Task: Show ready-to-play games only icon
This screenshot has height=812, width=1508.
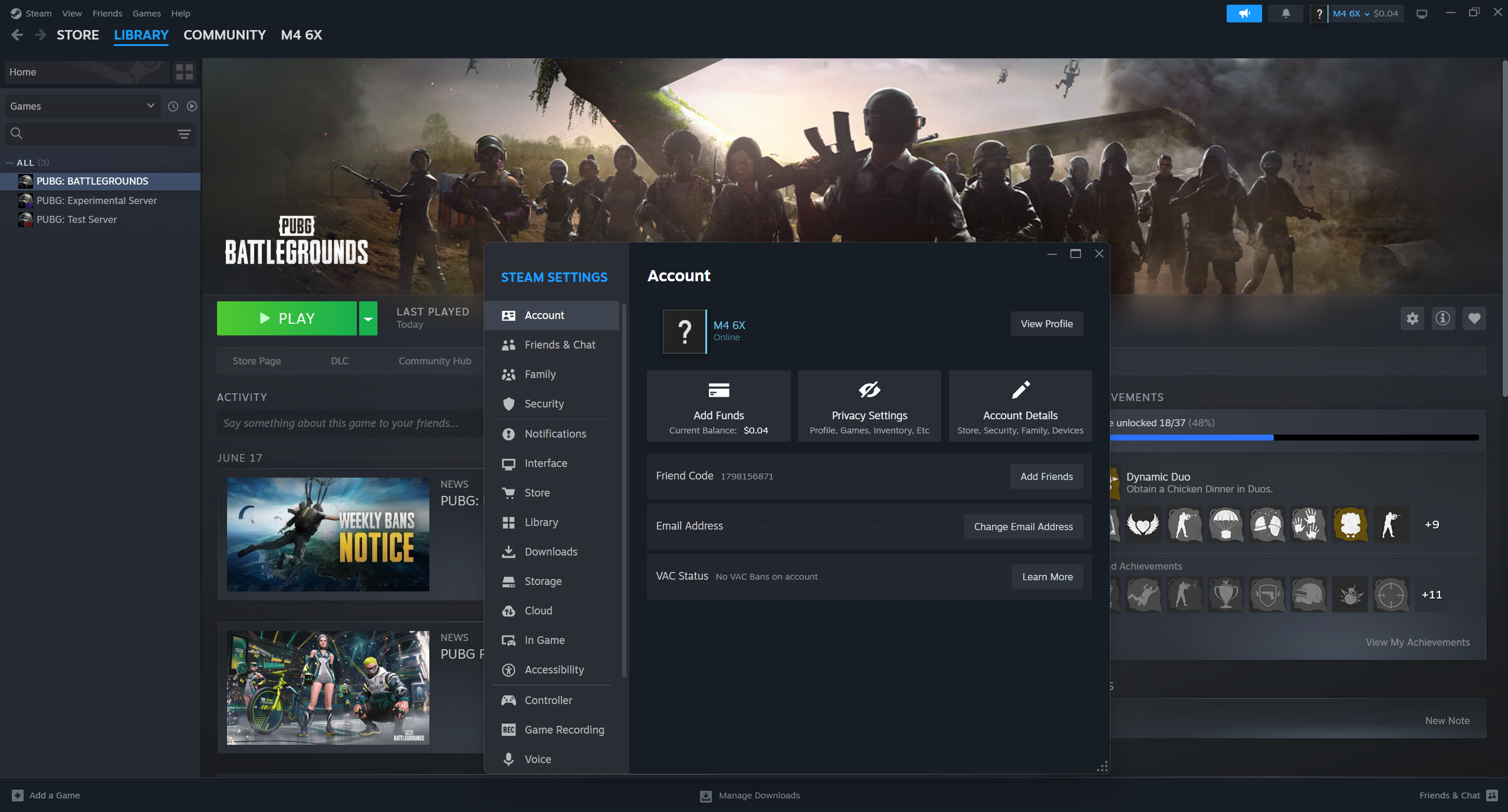Action: pyautogui.click(x=192, y=106)
